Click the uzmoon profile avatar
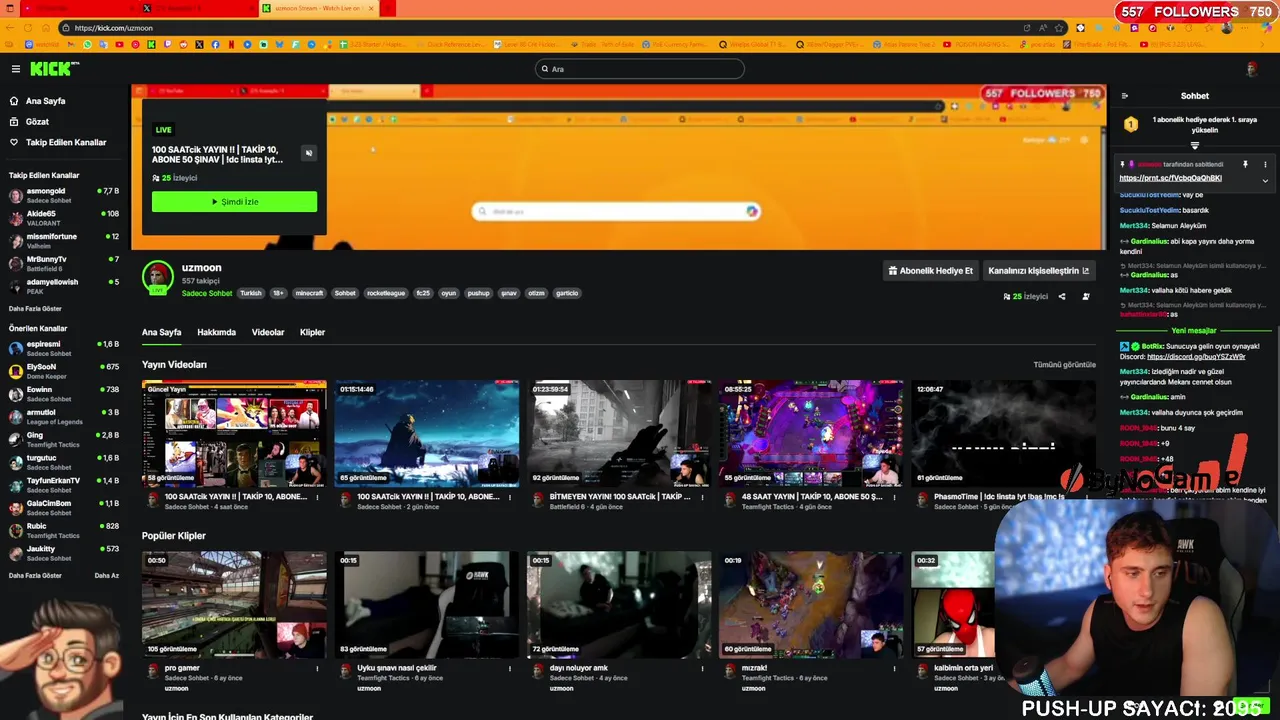The width and height of the screenshot is (1280, 720). [158, 277]
